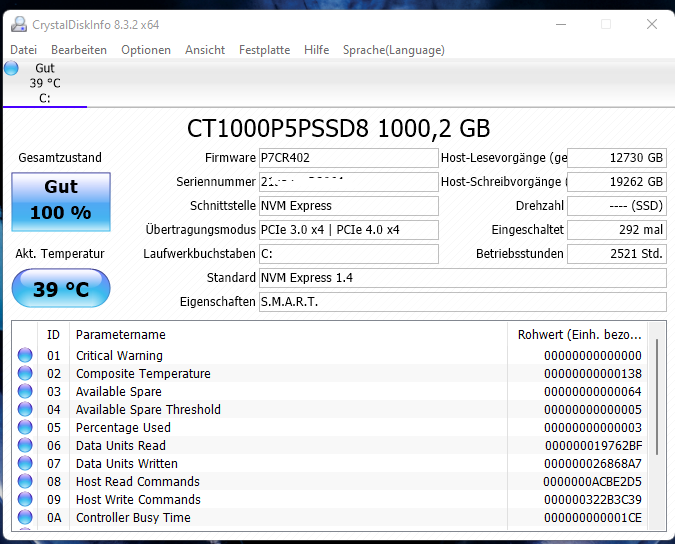Open the Sprache(Language) menu

(393, 50)
